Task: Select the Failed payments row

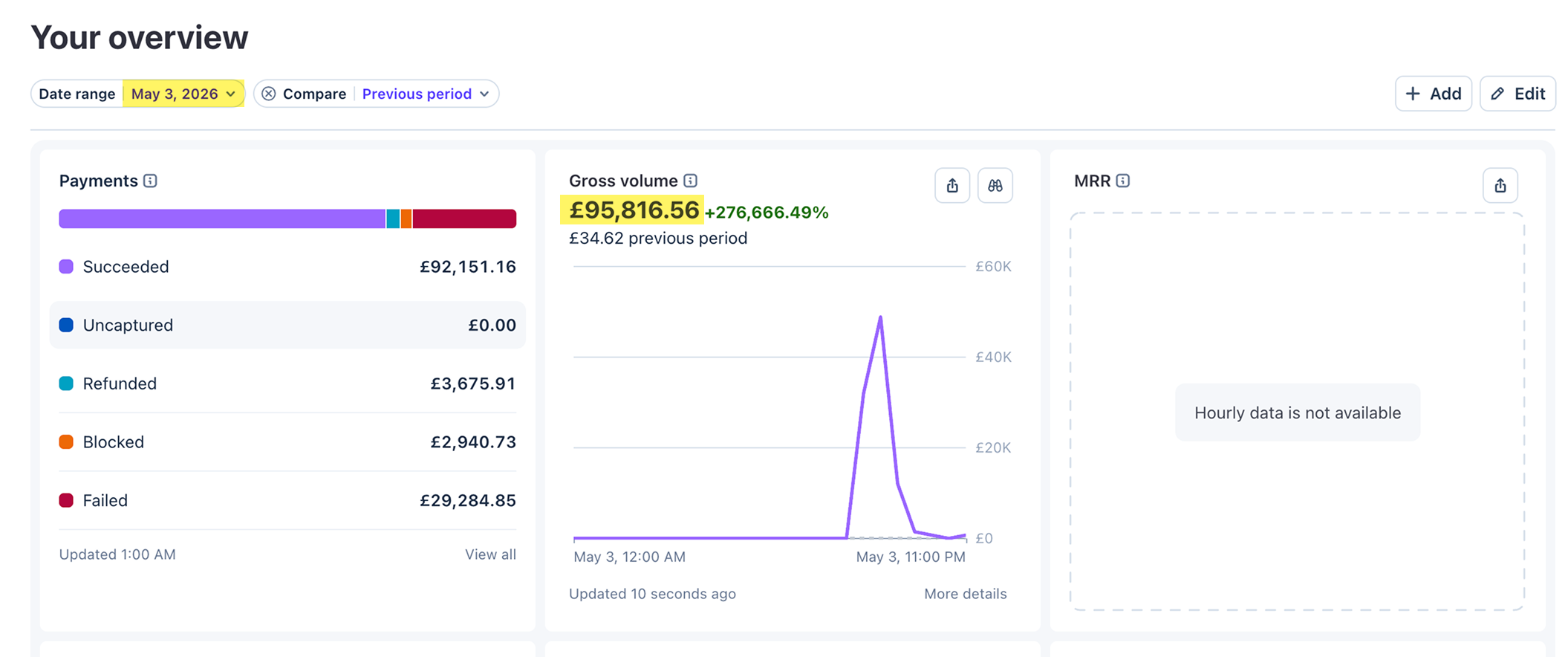Action: point(287,500)
